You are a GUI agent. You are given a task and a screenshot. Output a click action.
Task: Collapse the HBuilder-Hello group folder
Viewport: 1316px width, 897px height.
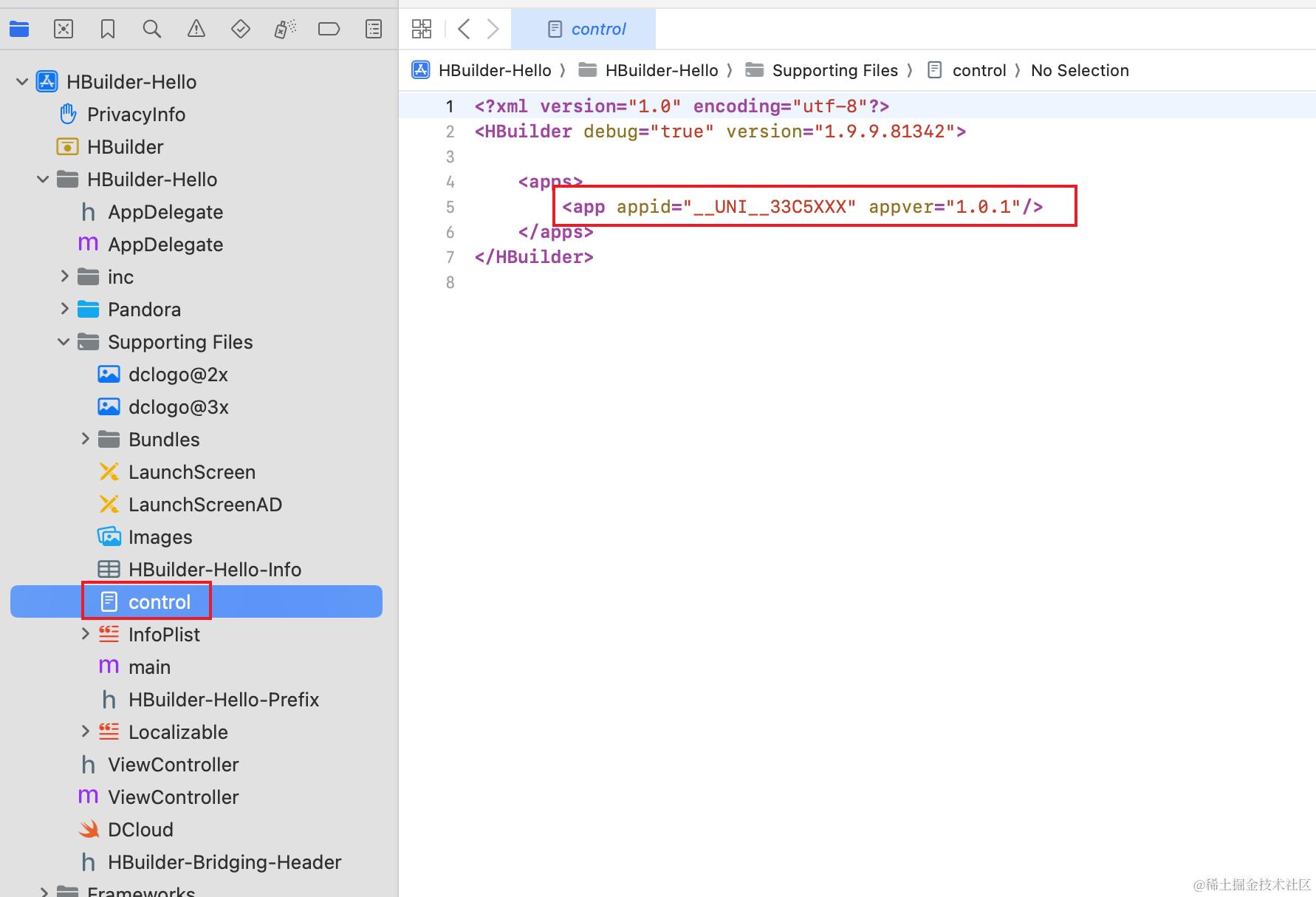point(43,180)
